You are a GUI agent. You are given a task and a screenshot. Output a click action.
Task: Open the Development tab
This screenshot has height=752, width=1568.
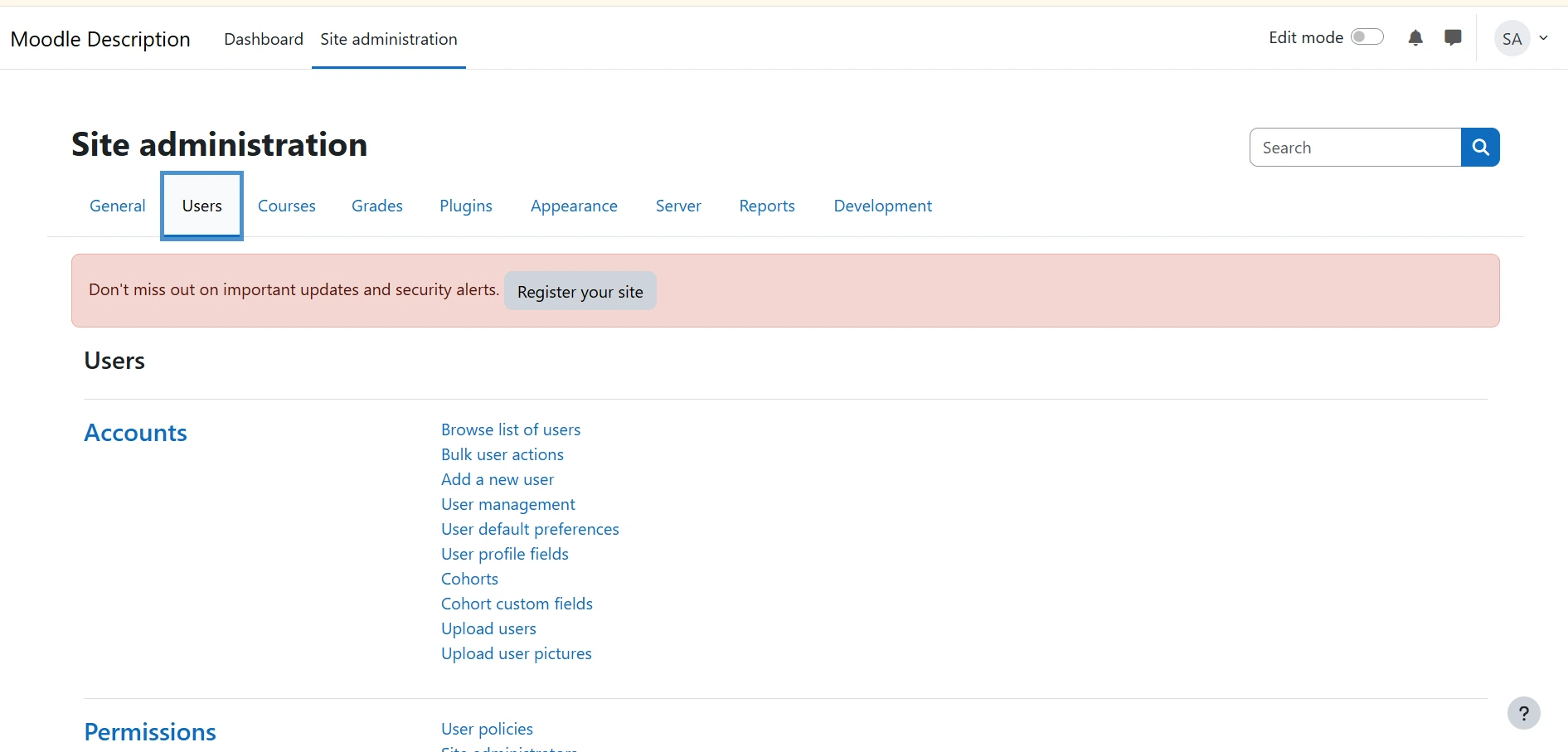pos(883,206)
